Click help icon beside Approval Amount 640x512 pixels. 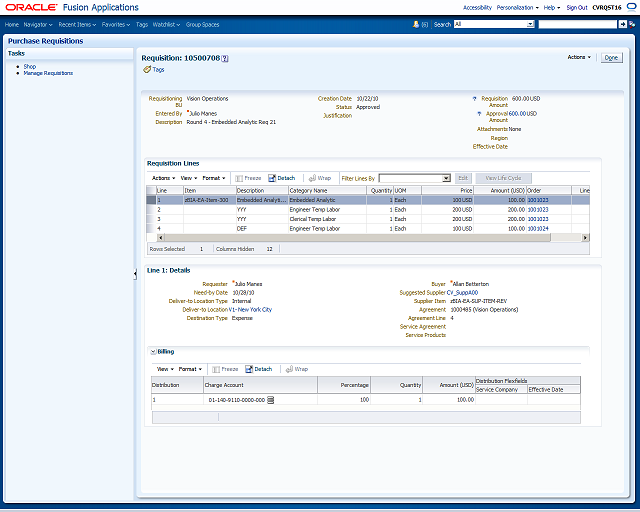point(479,114)
